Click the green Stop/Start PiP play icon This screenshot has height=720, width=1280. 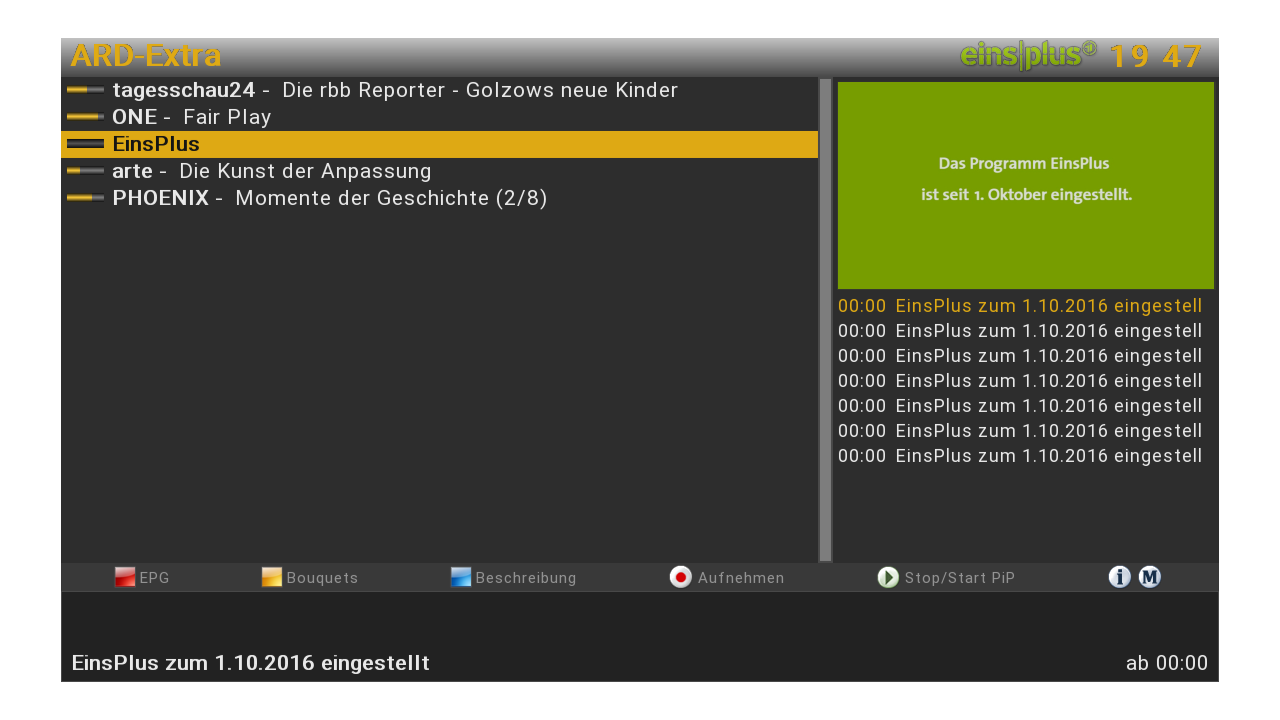tap(888, 577)
